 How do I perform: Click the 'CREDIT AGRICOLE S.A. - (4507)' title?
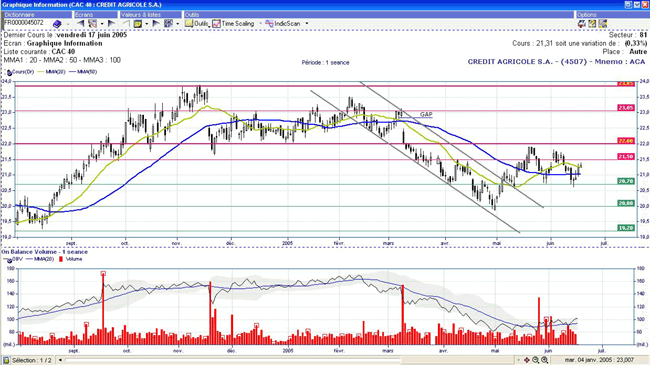[x=527, y=61]
